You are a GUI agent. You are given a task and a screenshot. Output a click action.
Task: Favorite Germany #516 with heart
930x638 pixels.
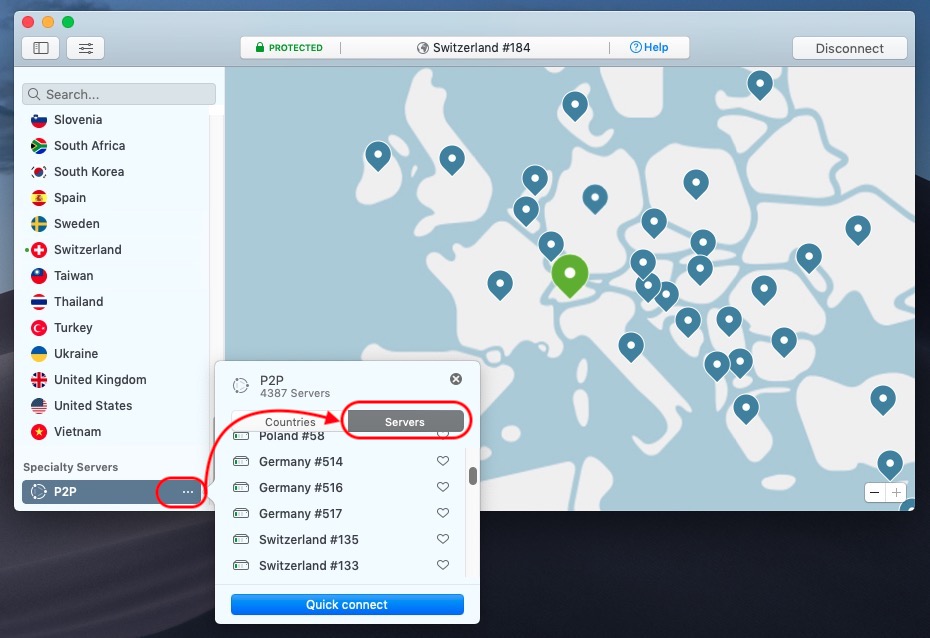[442, 487]
